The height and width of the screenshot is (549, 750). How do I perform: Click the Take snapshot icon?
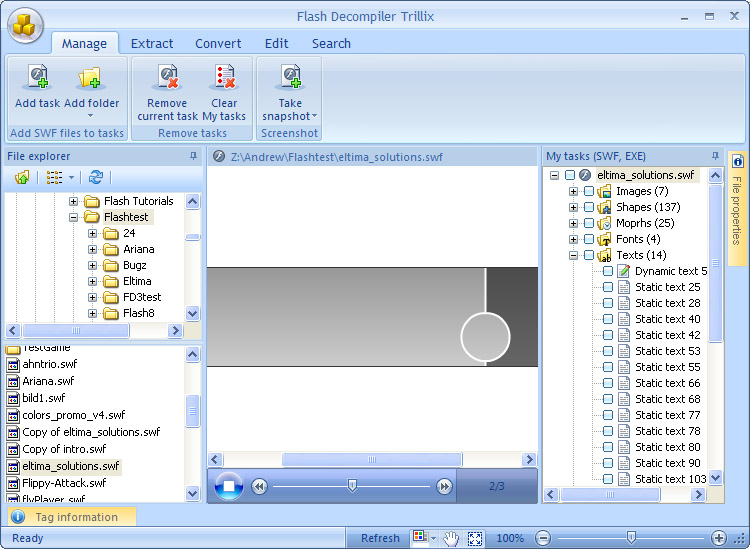coord(290,78)
